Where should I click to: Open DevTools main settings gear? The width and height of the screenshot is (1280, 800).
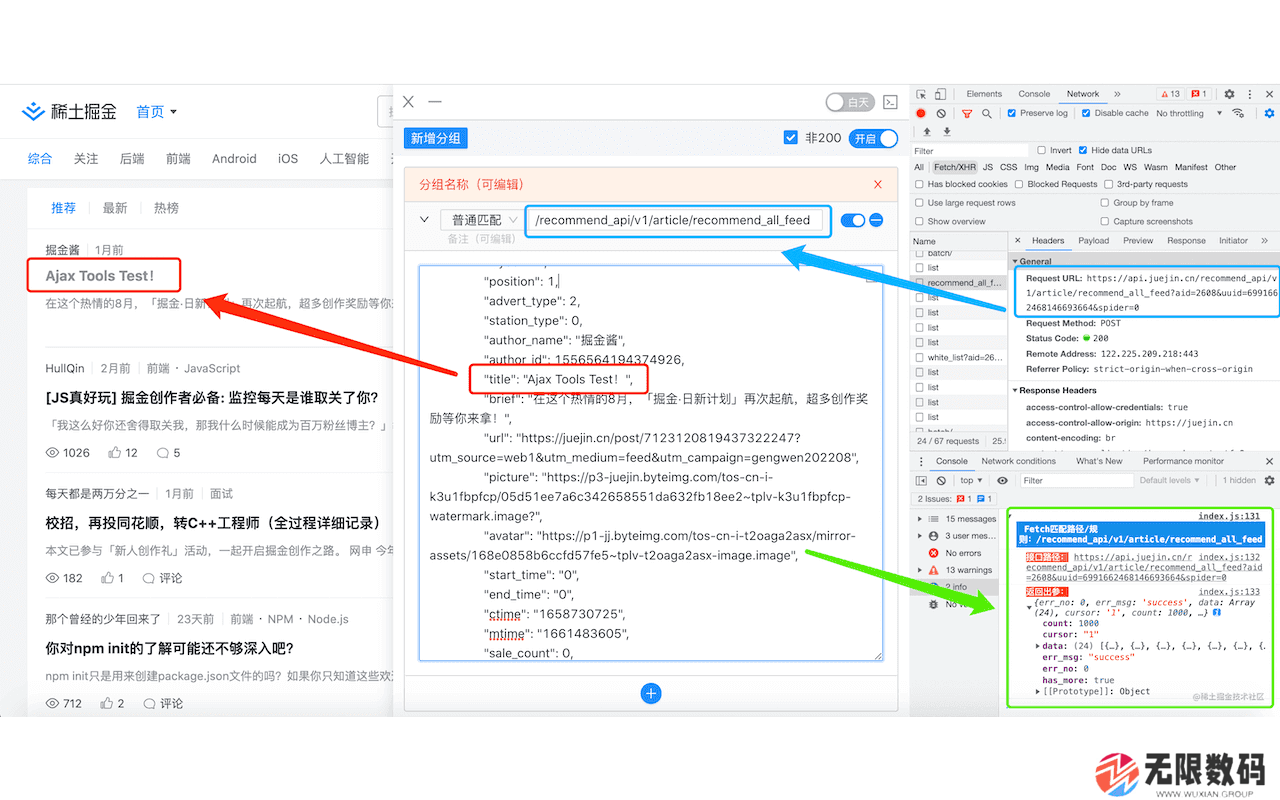click(x=1229, y=94)
